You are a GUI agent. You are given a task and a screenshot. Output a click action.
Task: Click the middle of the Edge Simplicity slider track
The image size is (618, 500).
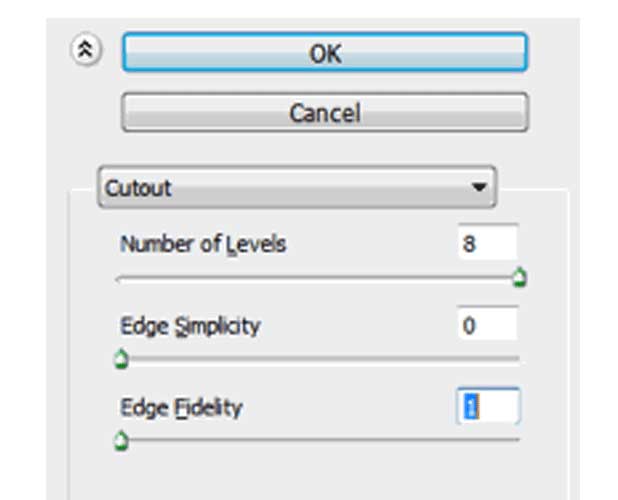[x=318, y=359]
